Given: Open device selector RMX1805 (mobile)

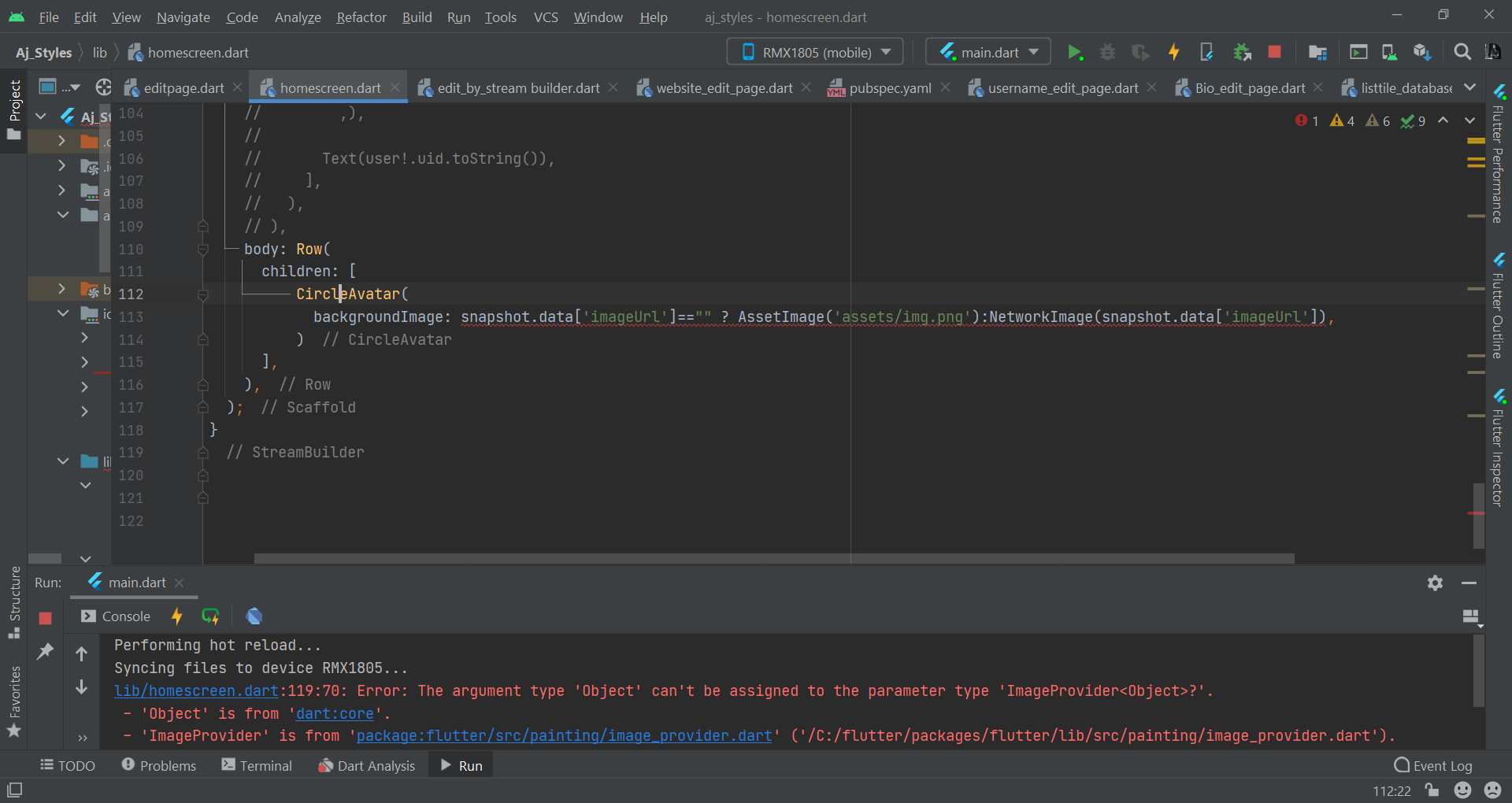Looking at the screenshot, I should coord(814,52).
